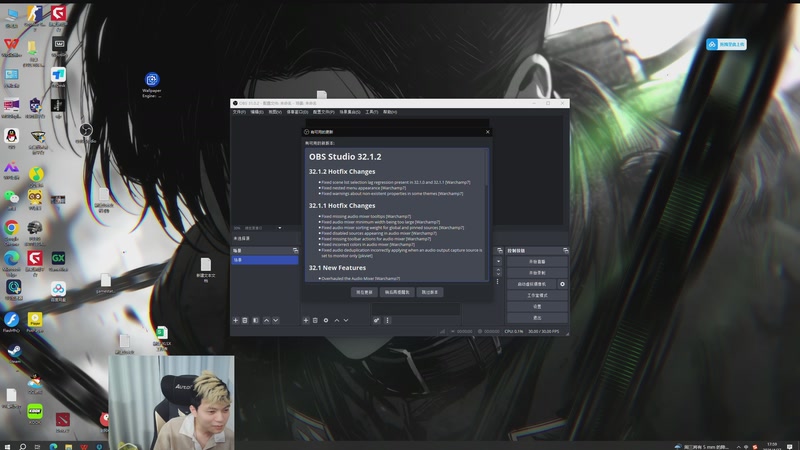Screen dimensions: 800x450
Task: Open audio mixer three-dot options menu
Action: 387,320
